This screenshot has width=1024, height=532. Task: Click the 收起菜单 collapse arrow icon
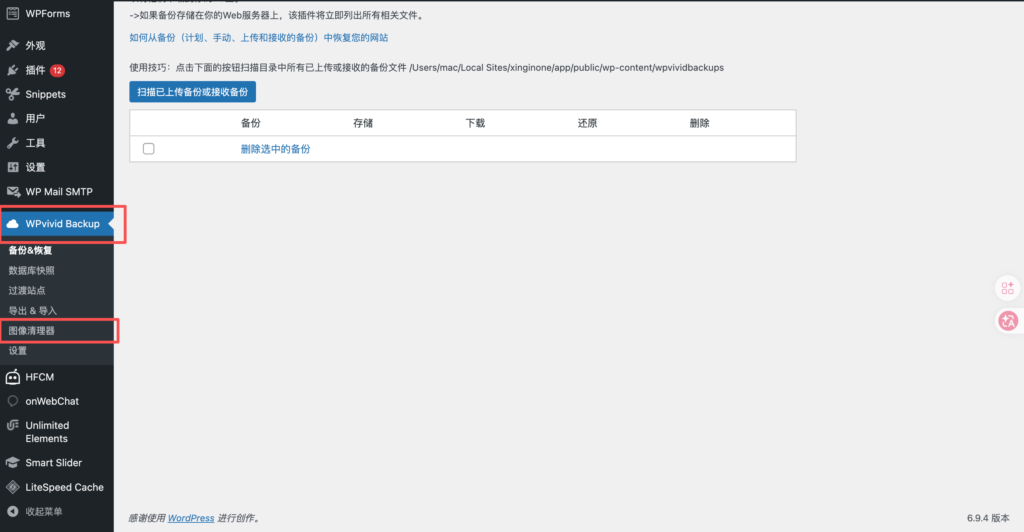pos(12,511)
